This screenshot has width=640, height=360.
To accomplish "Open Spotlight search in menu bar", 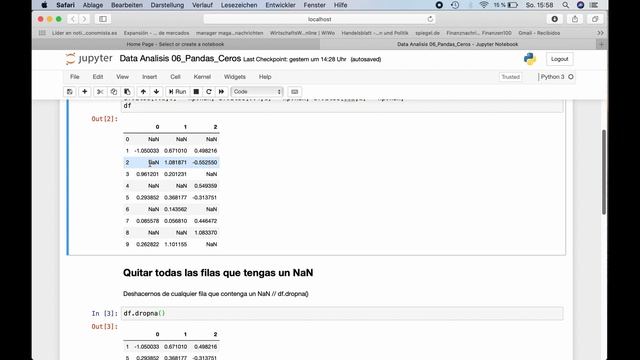I will [565, 5].
